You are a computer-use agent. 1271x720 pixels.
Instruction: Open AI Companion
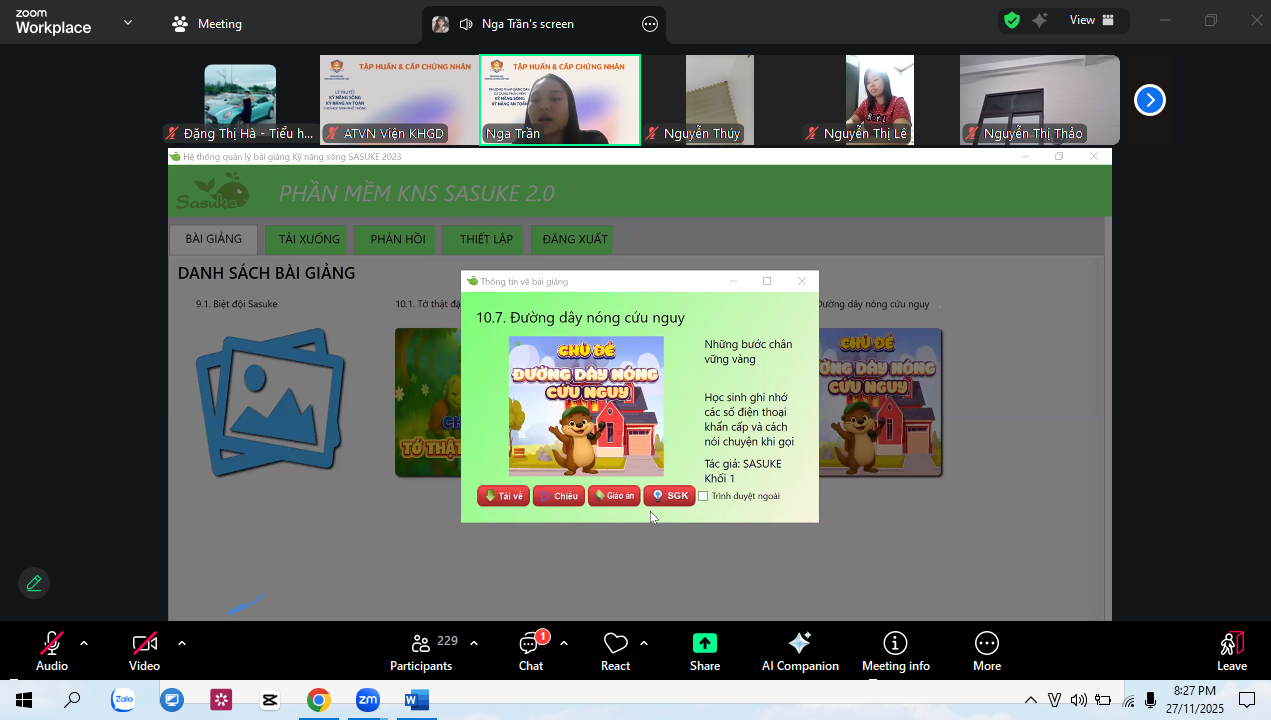[800, 650]
